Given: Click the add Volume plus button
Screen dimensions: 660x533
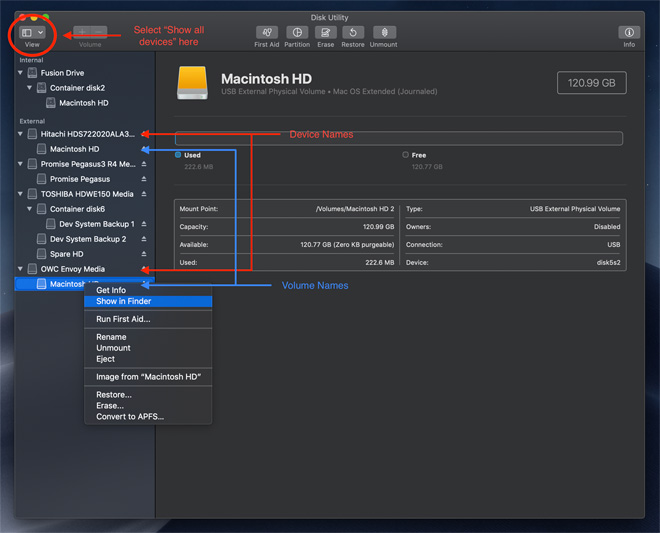Looking at the screenshot, I should (82, 32).
